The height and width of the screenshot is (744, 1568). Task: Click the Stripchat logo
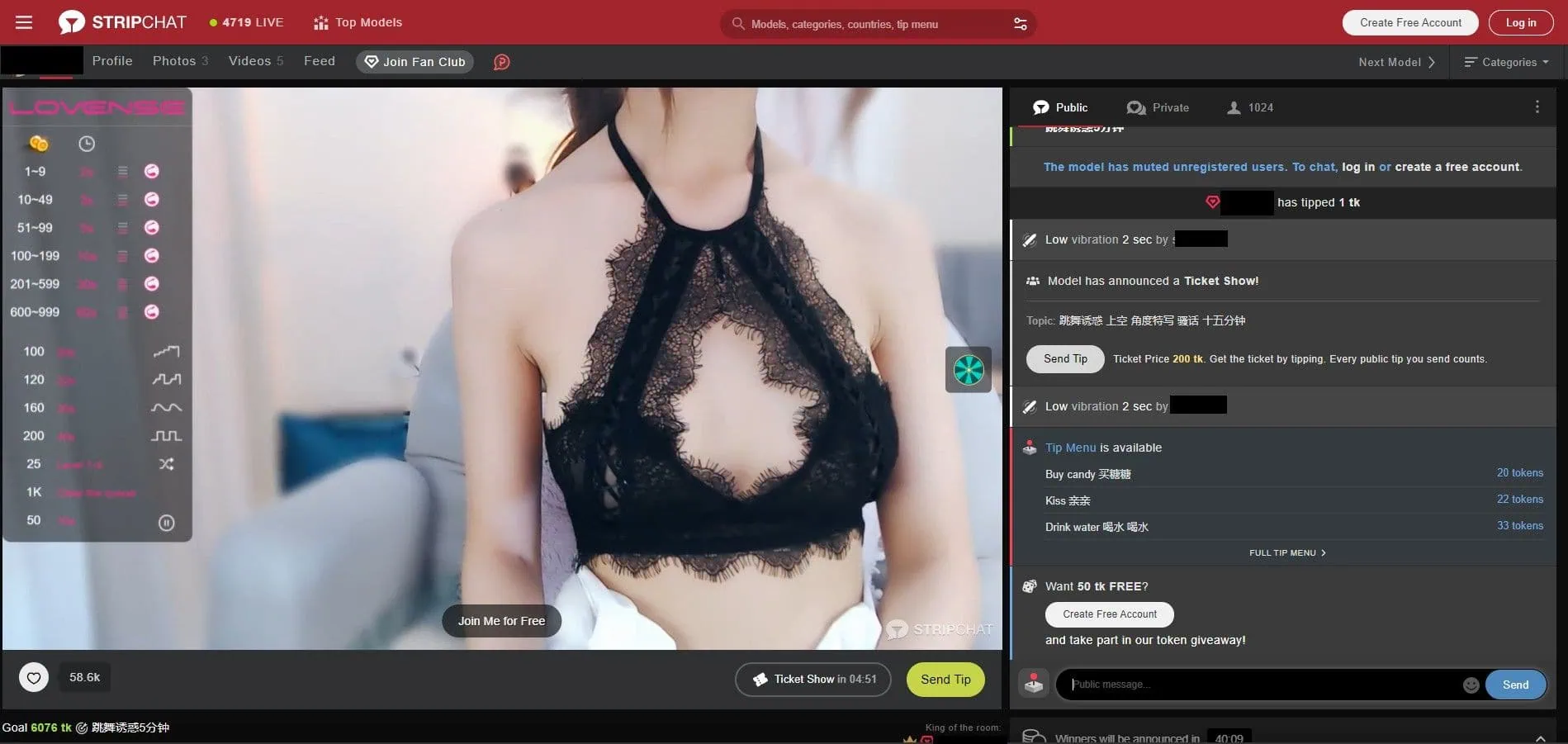(x=122, y=22)
